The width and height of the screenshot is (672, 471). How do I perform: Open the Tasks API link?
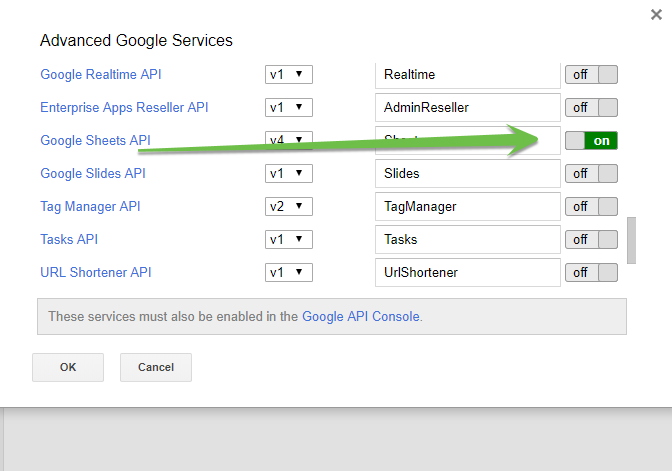[69, 240]
